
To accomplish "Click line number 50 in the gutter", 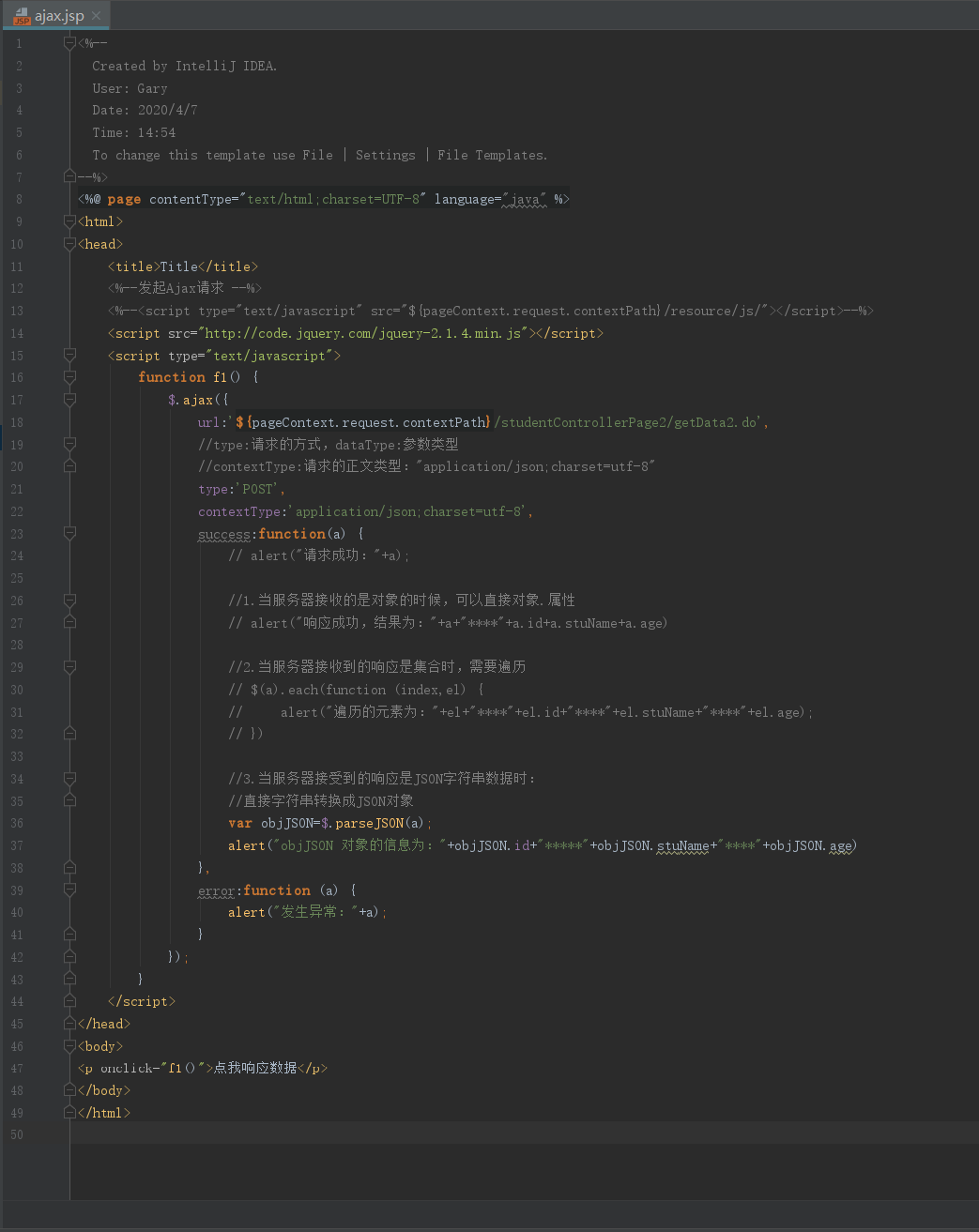I will (17, 1135).
